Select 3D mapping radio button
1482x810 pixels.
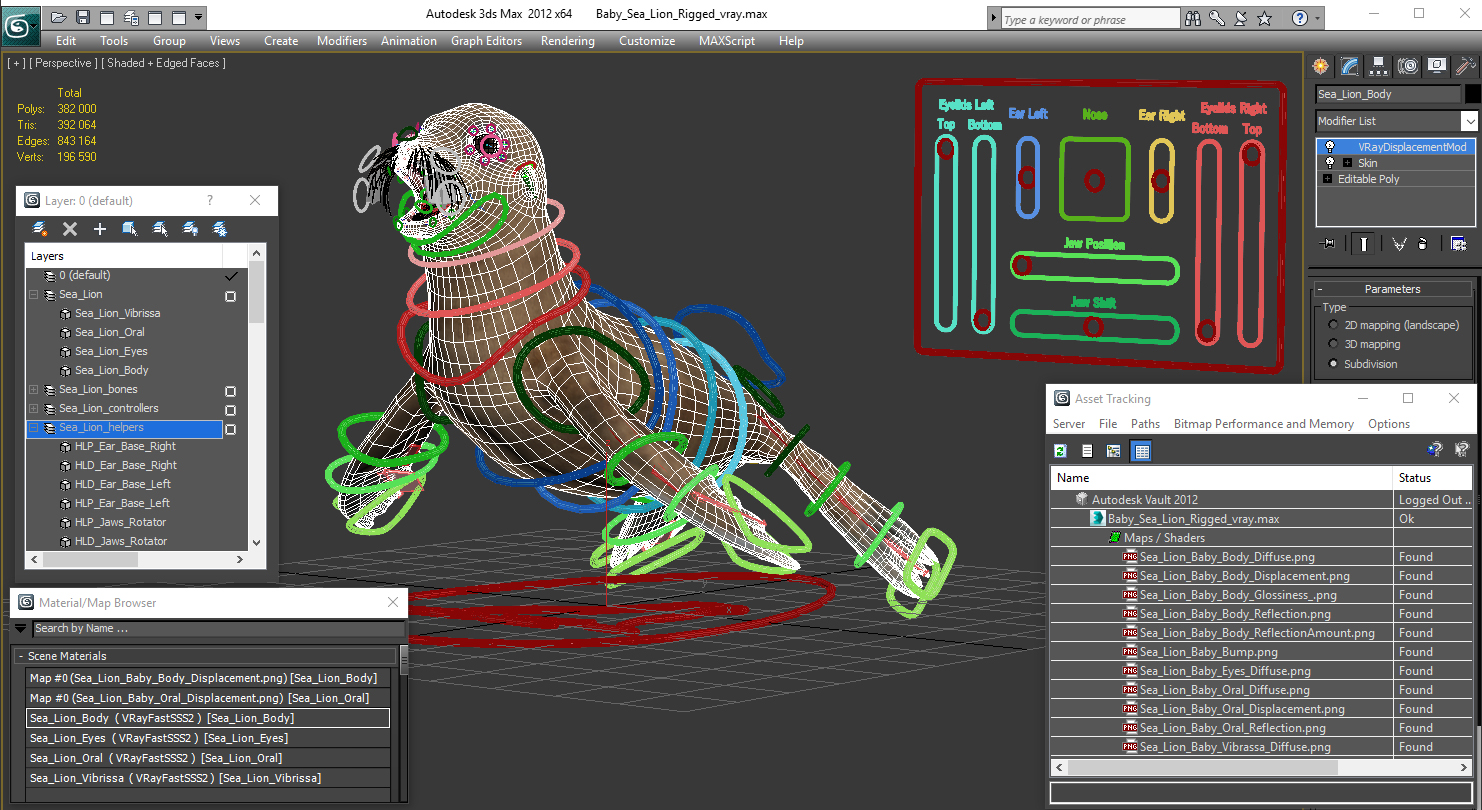tap(1333, 344)
